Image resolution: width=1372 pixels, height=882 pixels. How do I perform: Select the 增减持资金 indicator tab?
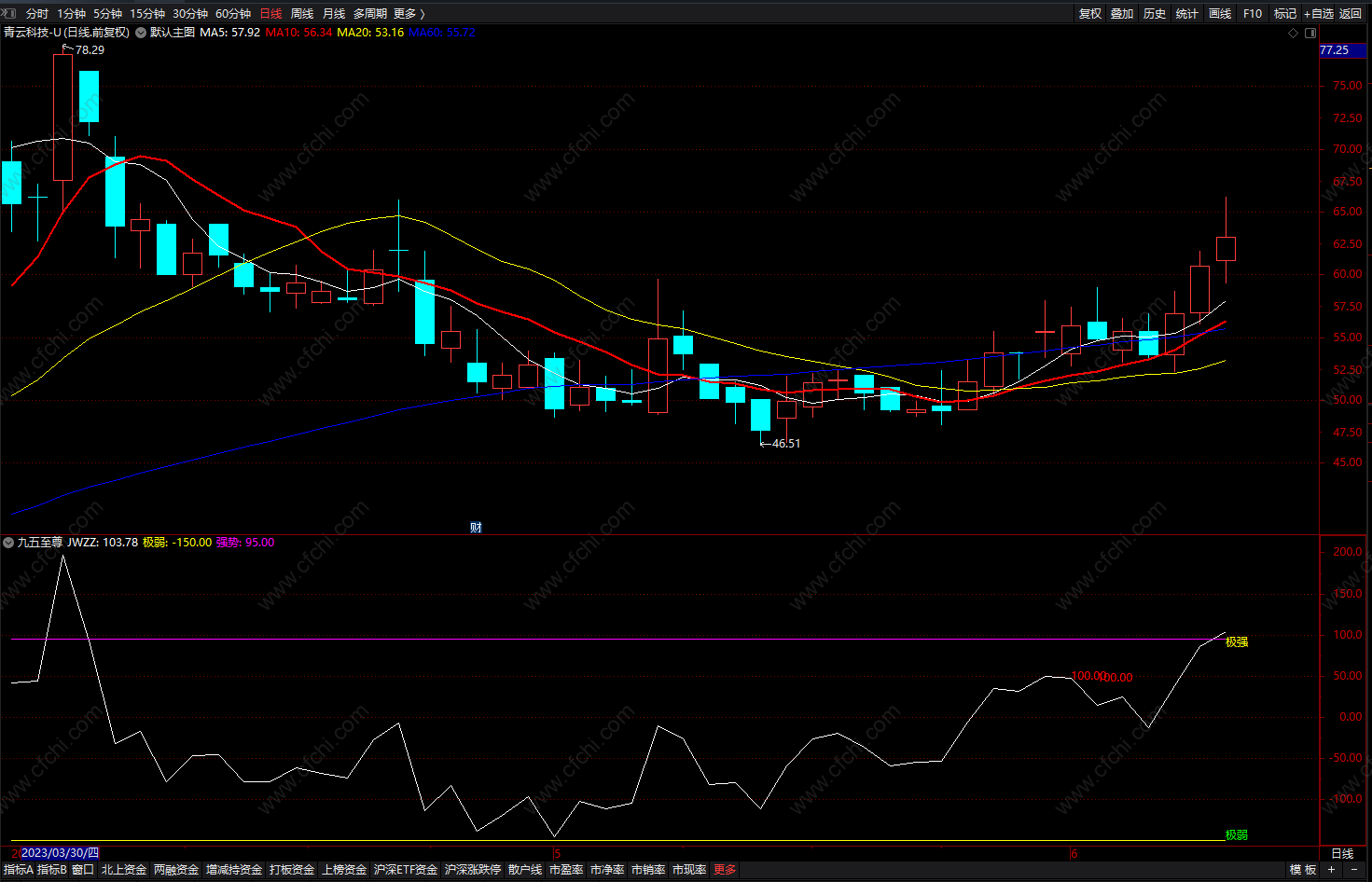(234, 870)
